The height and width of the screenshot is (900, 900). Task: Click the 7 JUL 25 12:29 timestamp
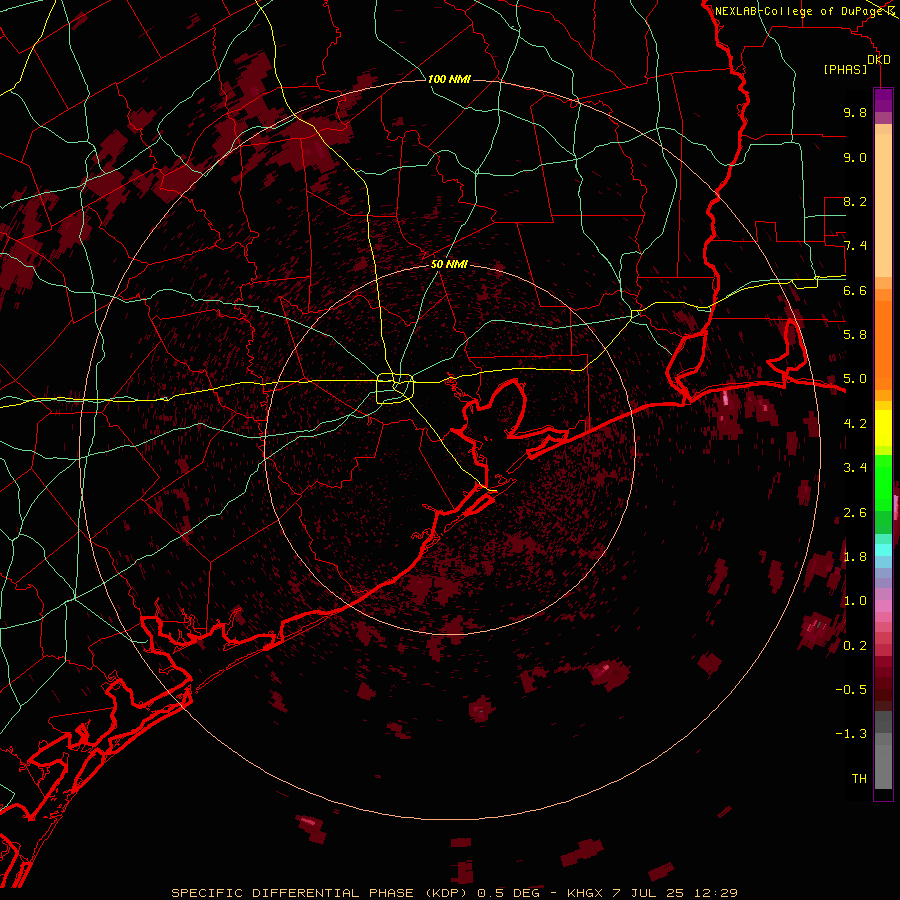click(675, 893)
